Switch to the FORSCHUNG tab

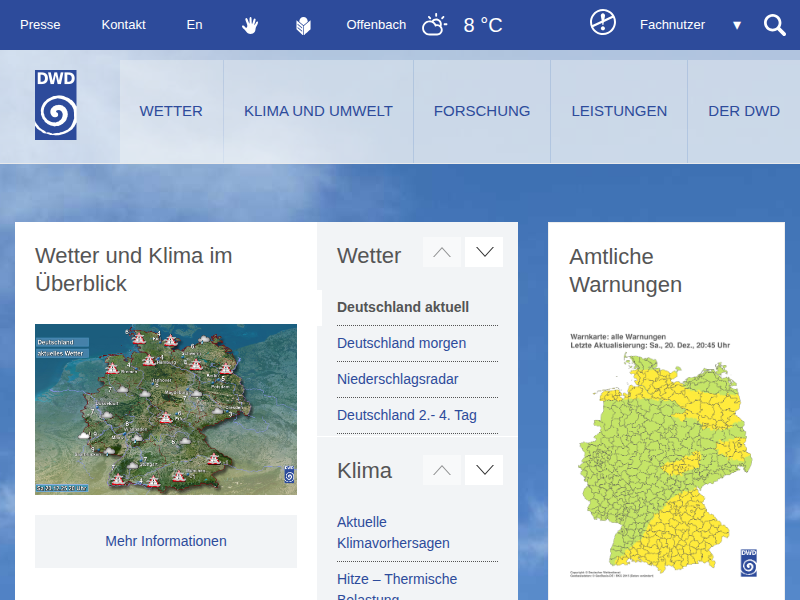(x=482, y=111)
